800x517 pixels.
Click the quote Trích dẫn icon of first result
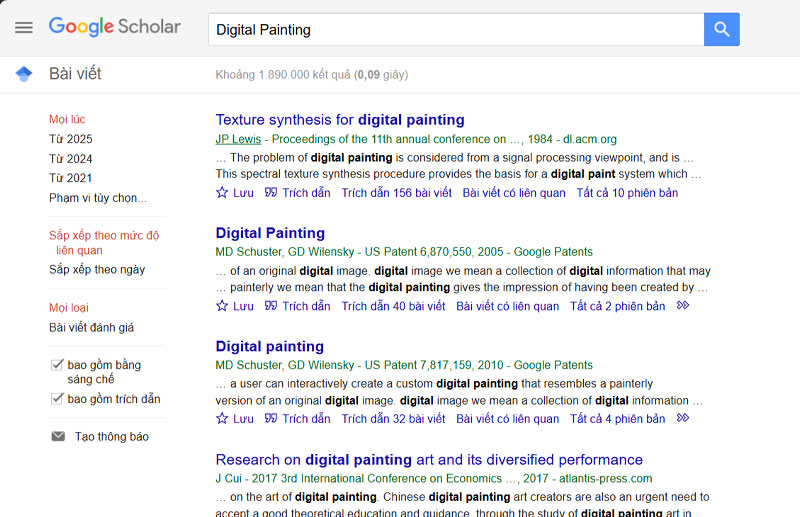coord(271,193)
